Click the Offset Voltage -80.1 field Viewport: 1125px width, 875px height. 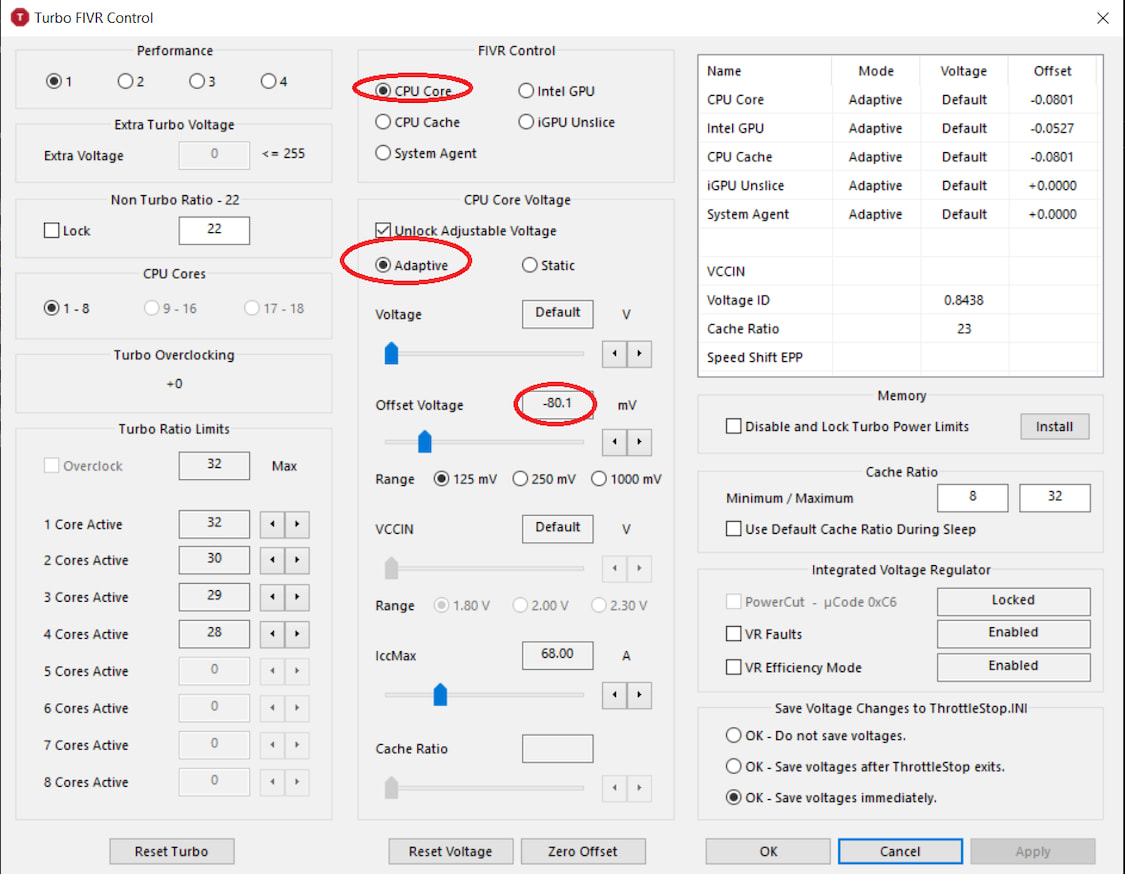pyautogui.click(x=557, y=404)
